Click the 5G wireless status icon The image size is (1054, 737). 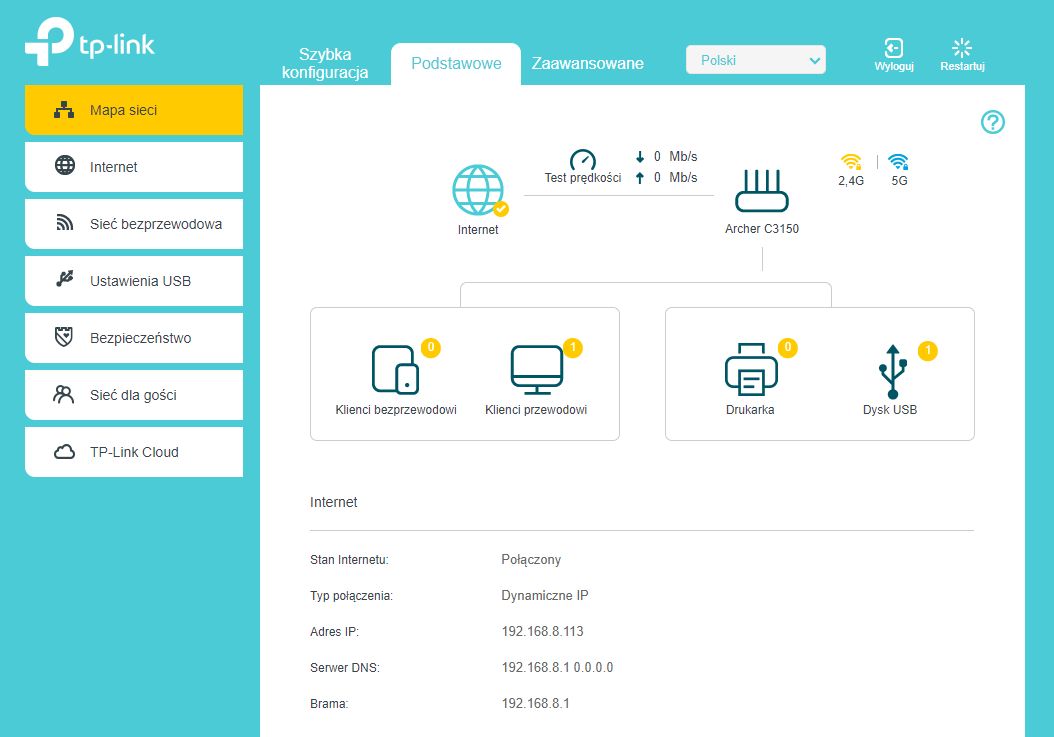(x=899, y=162)
